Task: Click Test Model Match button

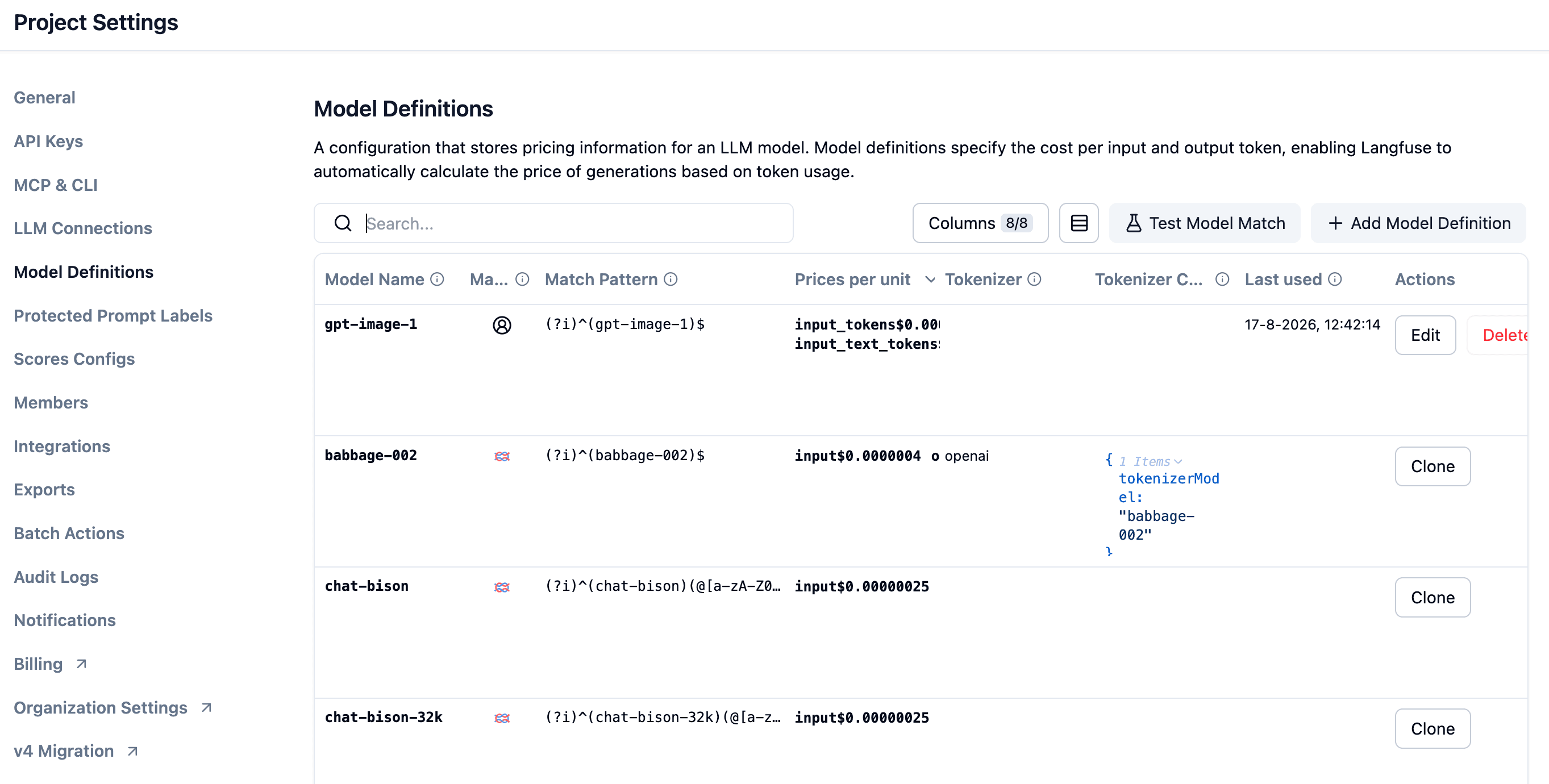Action: point(1205,223)
